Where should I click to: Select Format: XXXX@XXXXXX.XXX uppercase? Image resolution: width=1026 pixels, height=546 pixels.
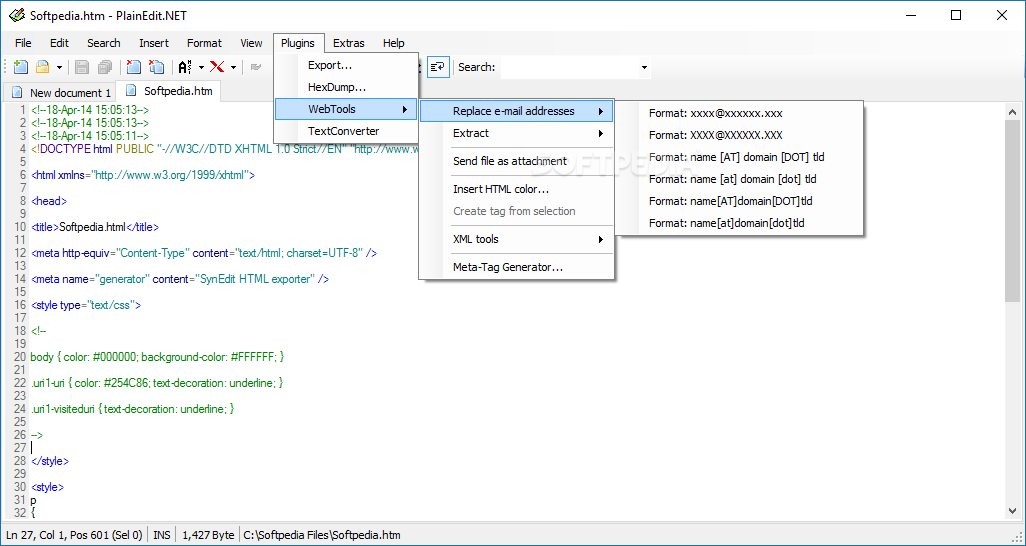pos(739,135)
